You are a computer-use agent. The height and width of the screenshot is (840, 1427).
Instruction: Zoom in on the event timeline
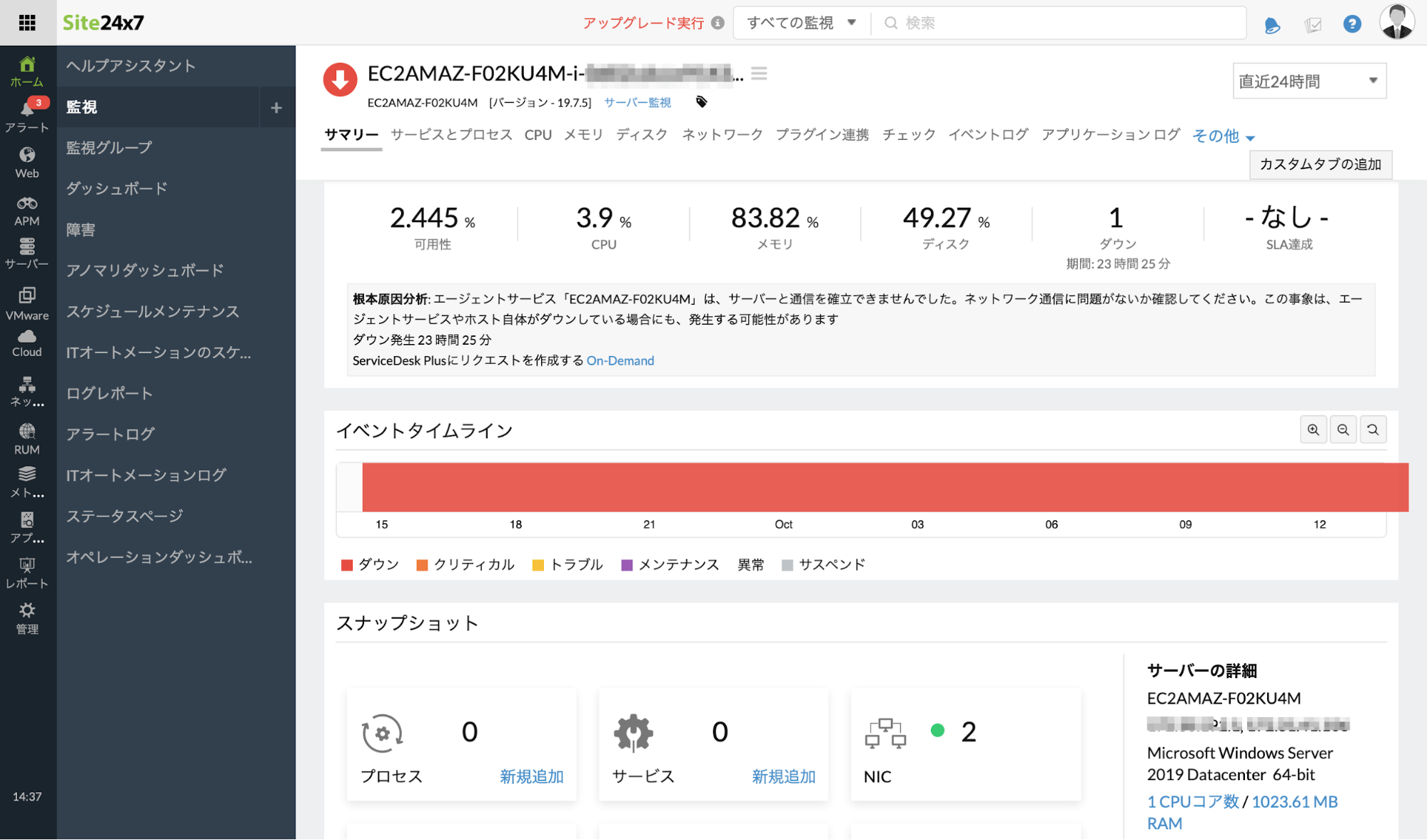pyautogui.click(x=1313, y=430)
